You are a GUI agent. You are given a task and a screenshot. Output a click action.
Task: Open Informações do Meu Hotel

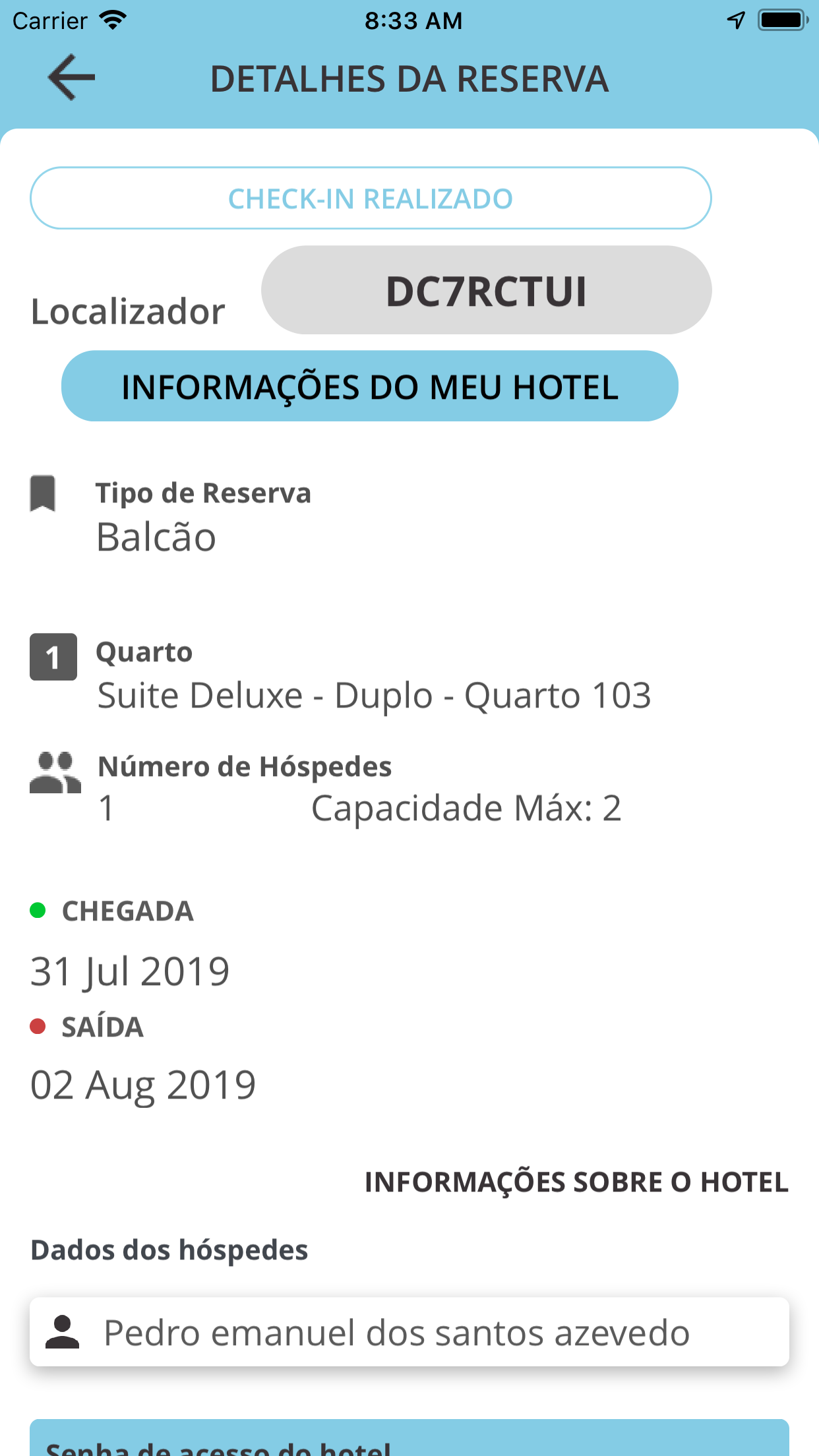tap(370, 386)
